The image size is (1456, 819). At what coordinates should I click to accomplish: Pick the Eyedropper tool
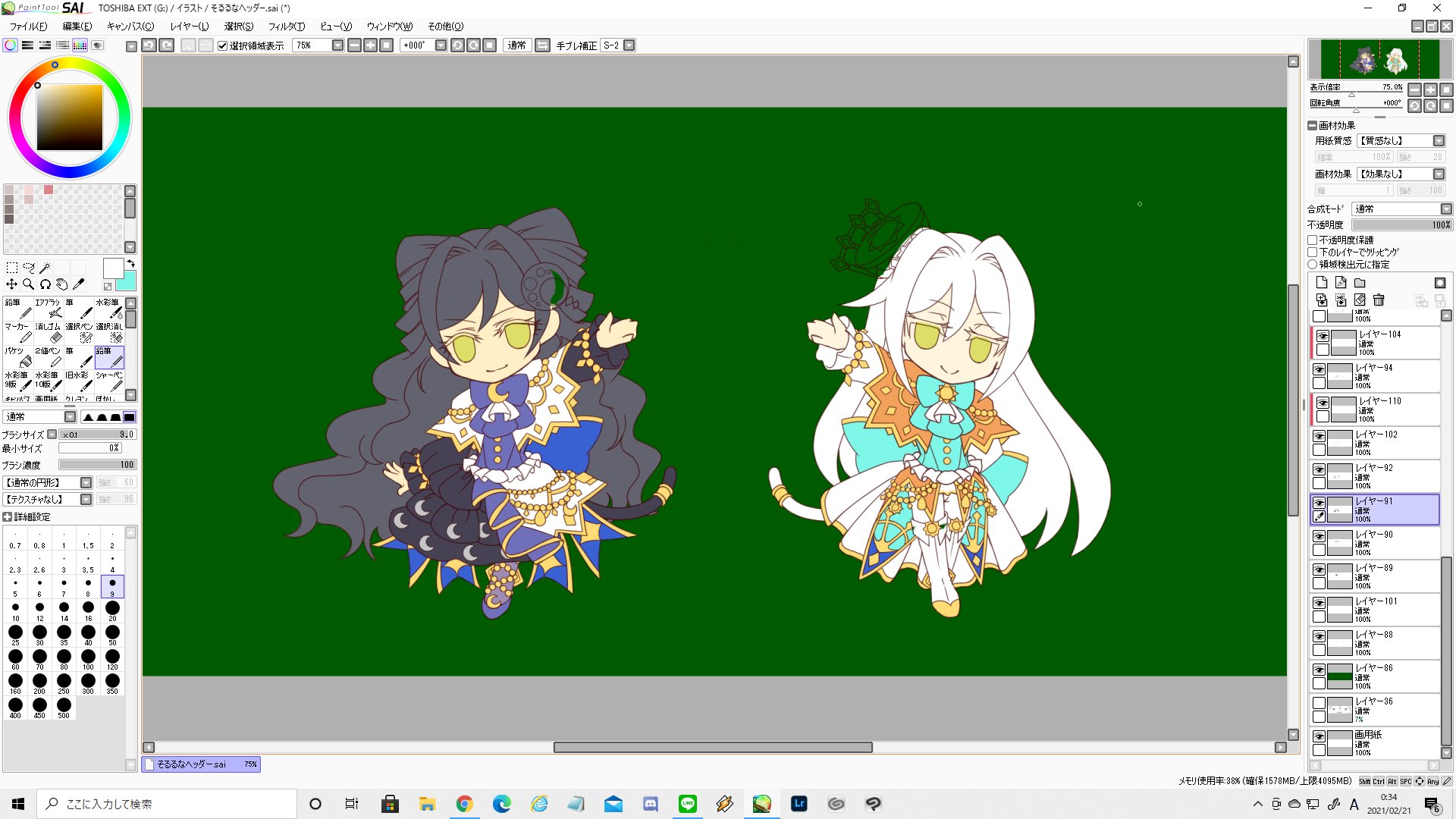[x=78, y=284]
